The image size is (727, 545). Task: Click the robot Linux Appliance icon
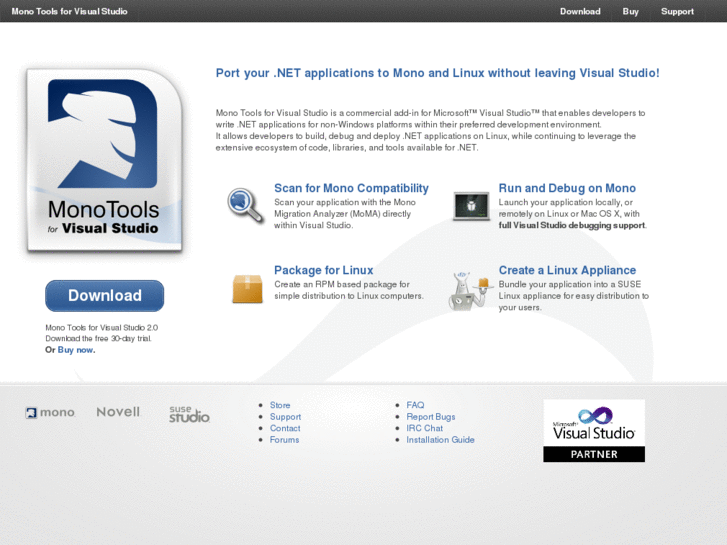[470, 291]
